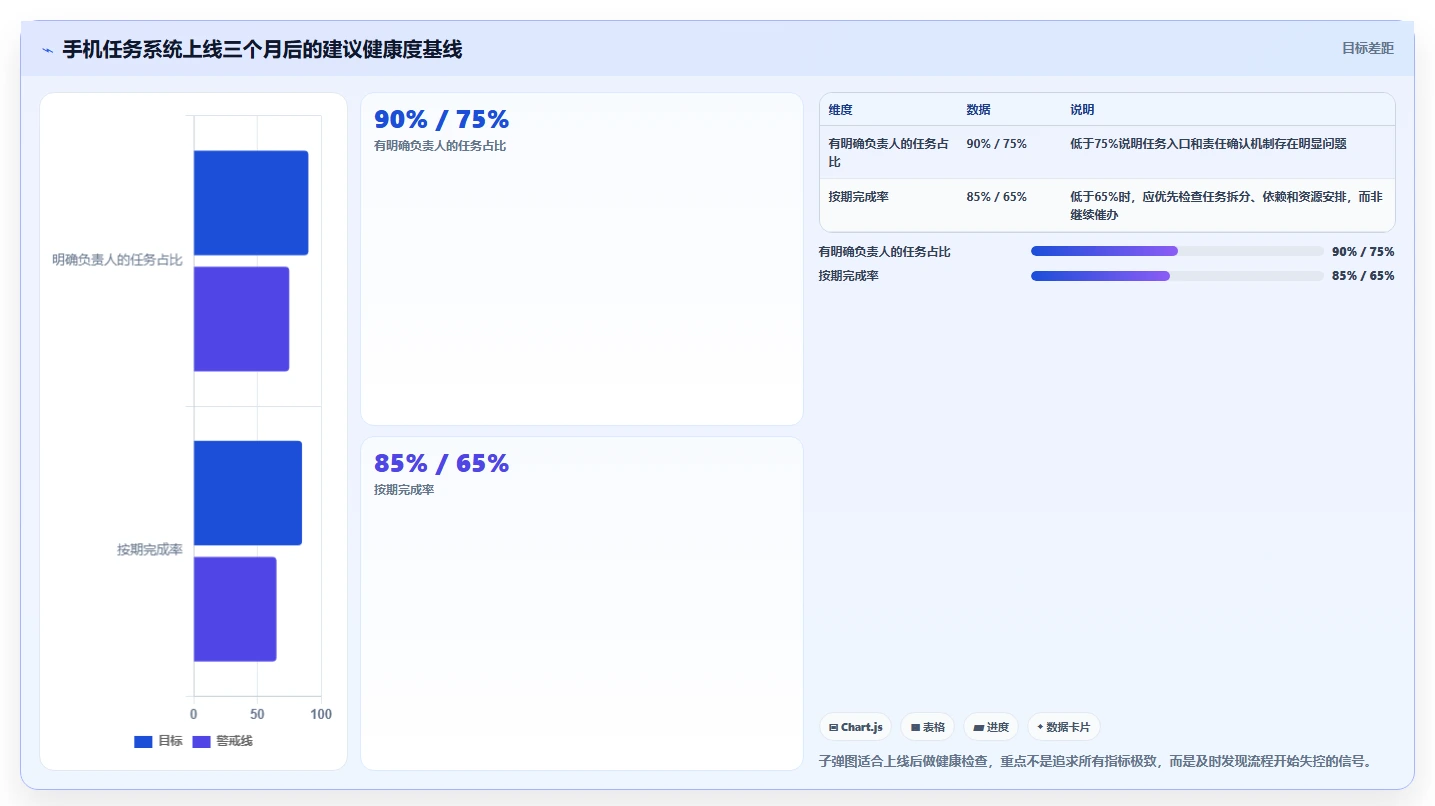Click the 目标差距 label in the header
1435x806 pixels.
[1367, 48]
